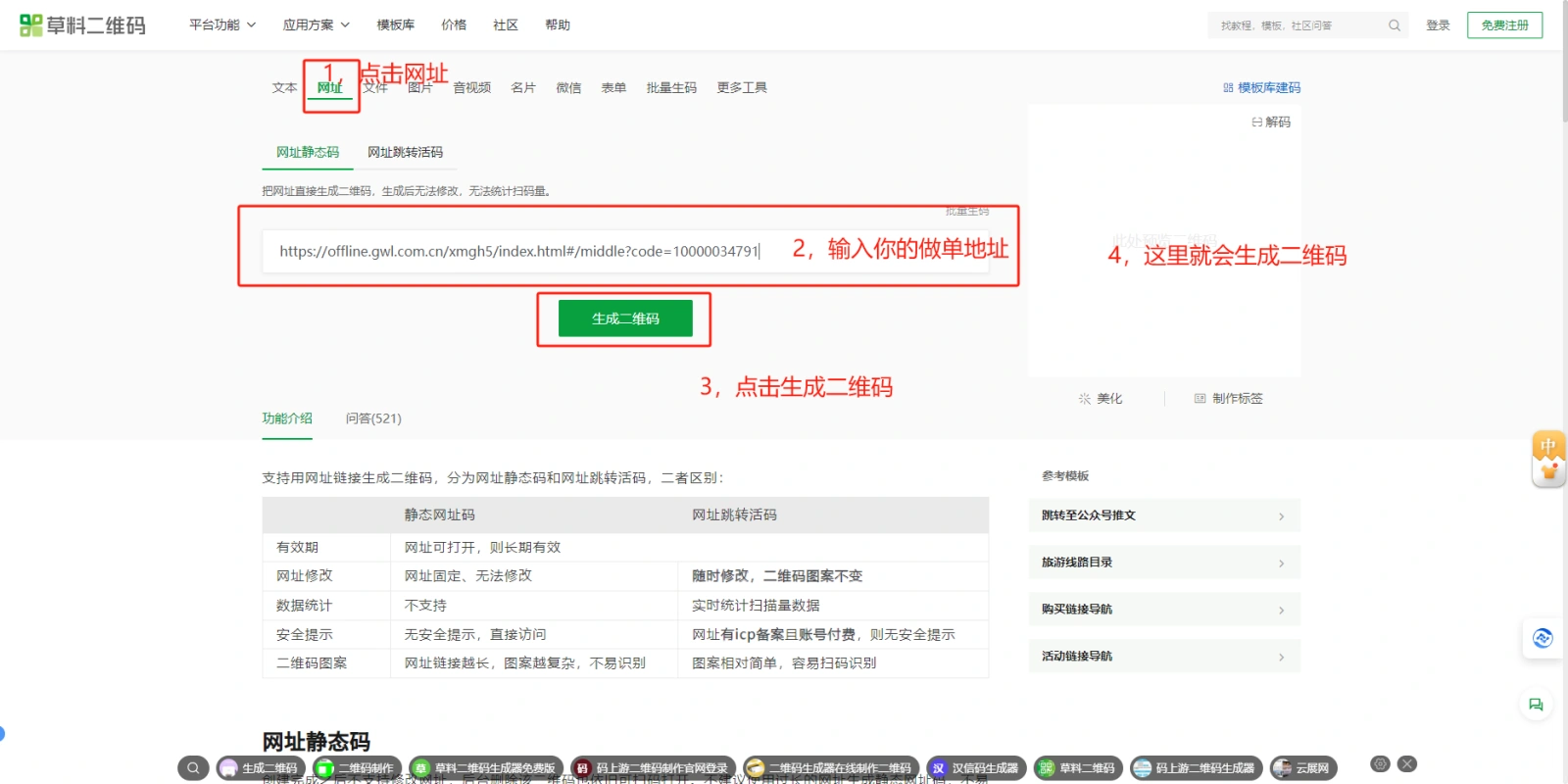This screenshot has width=1568, height=784.
Task: Click the 草料二维码 logo
Action: (x=82, y=25)
